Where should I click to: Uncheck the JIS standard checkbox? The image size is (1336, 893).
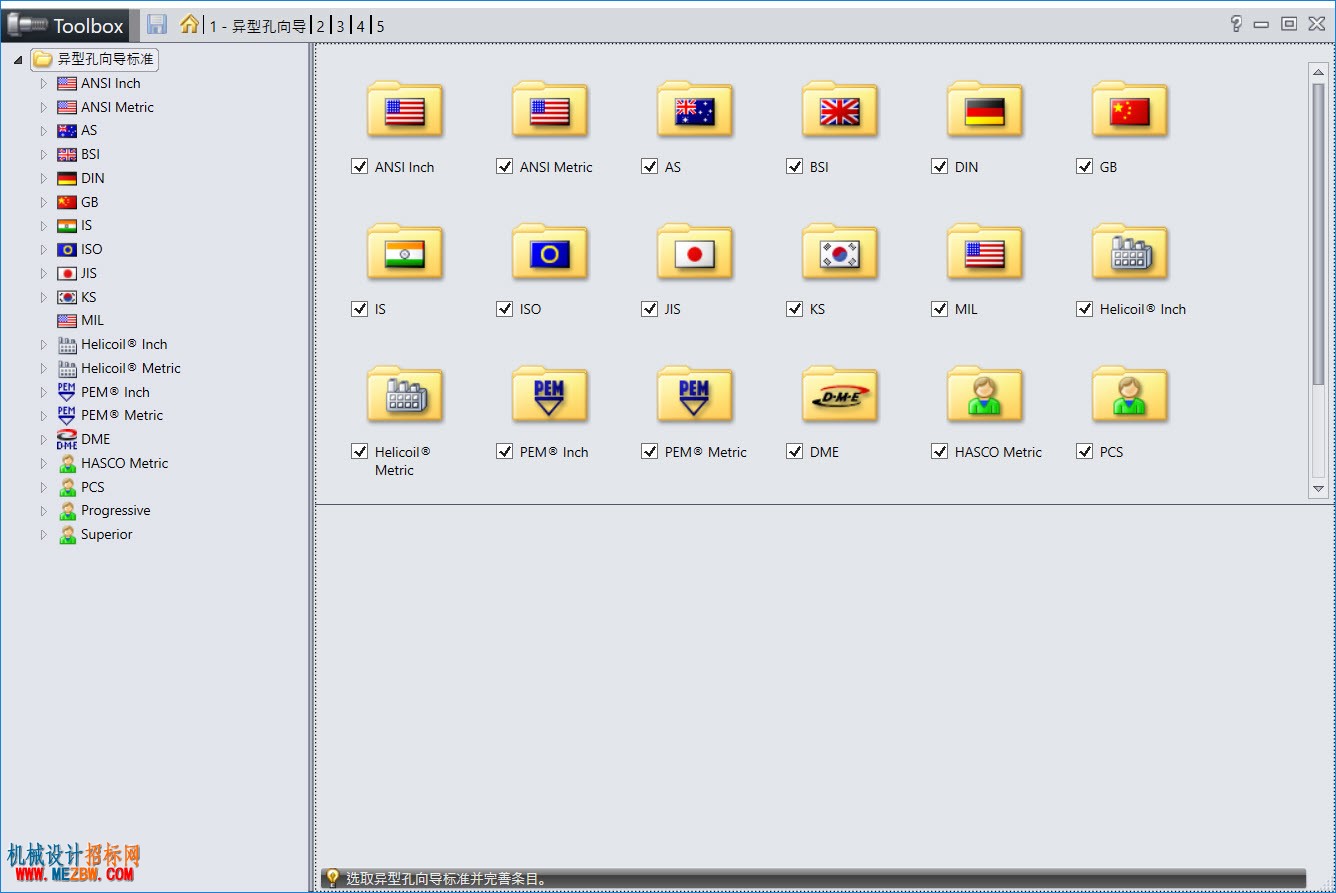[650, 309]
